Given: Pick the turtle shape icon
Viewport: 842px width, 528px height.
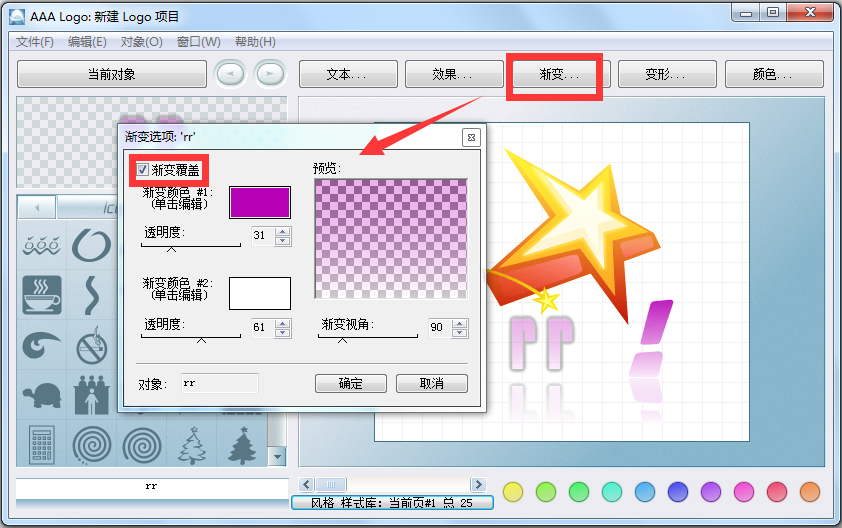Looking at the screenshot, I should (x=42, y=392).
